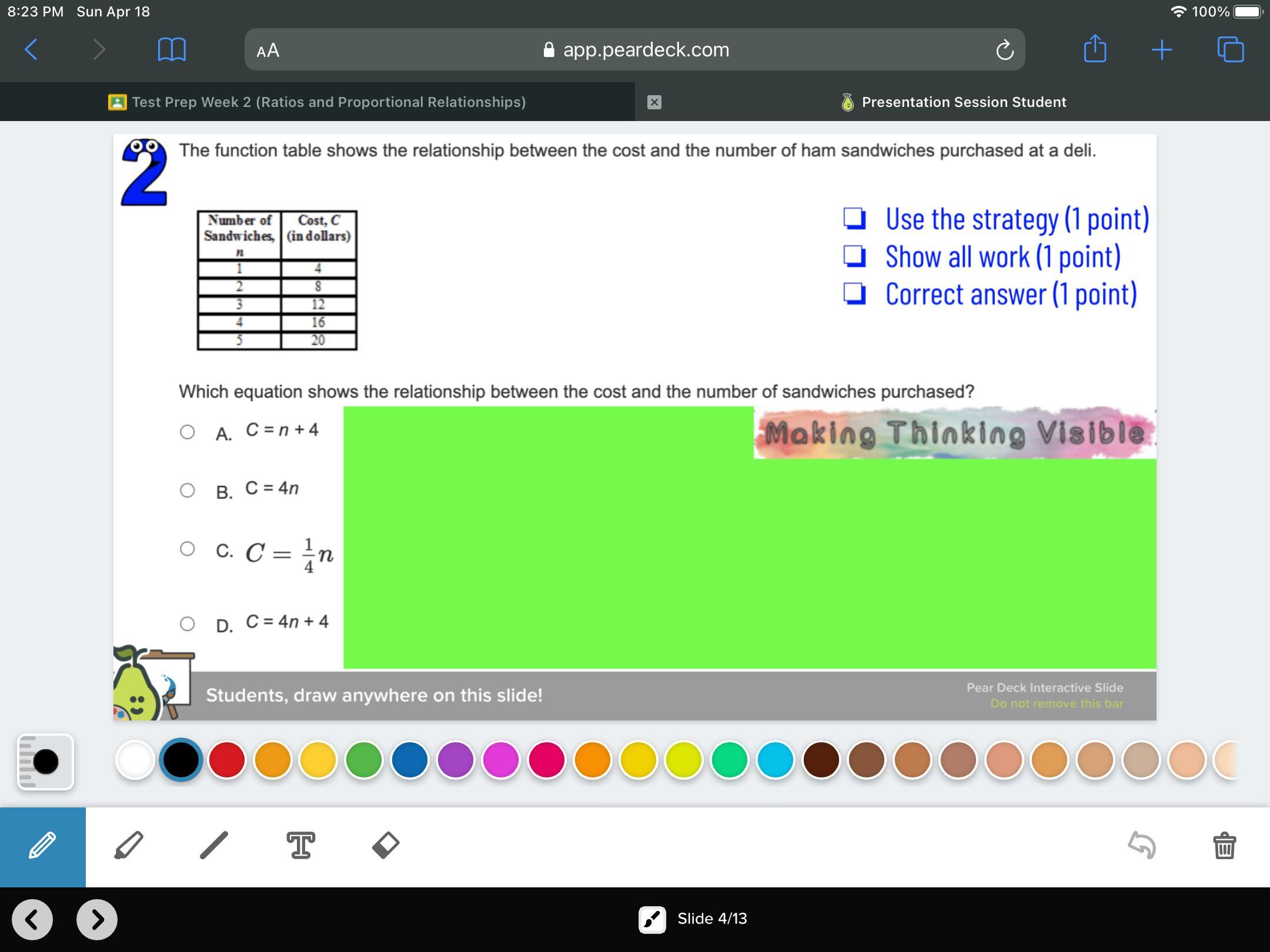Go to the next slide arrow
The height and width of the screenshot is (952, 1270).
coord(97,919)
